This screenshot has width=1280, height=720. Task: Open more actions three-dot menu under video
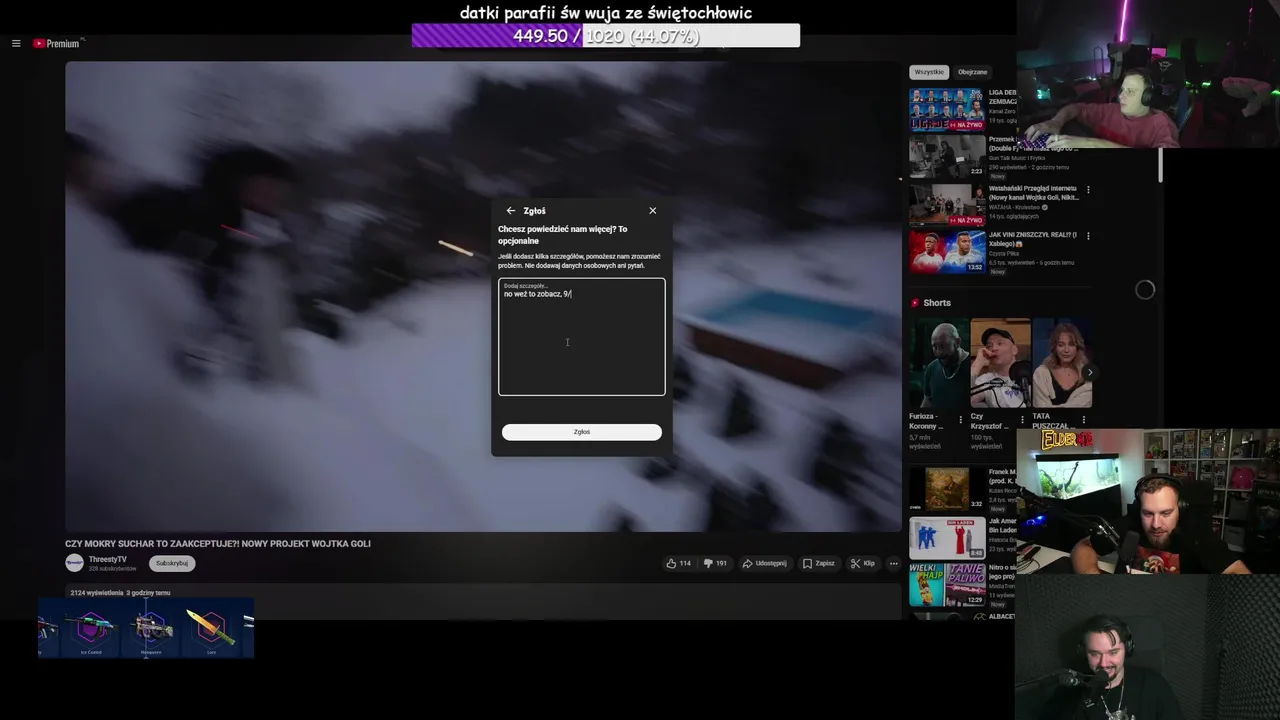tap(893, 563)
